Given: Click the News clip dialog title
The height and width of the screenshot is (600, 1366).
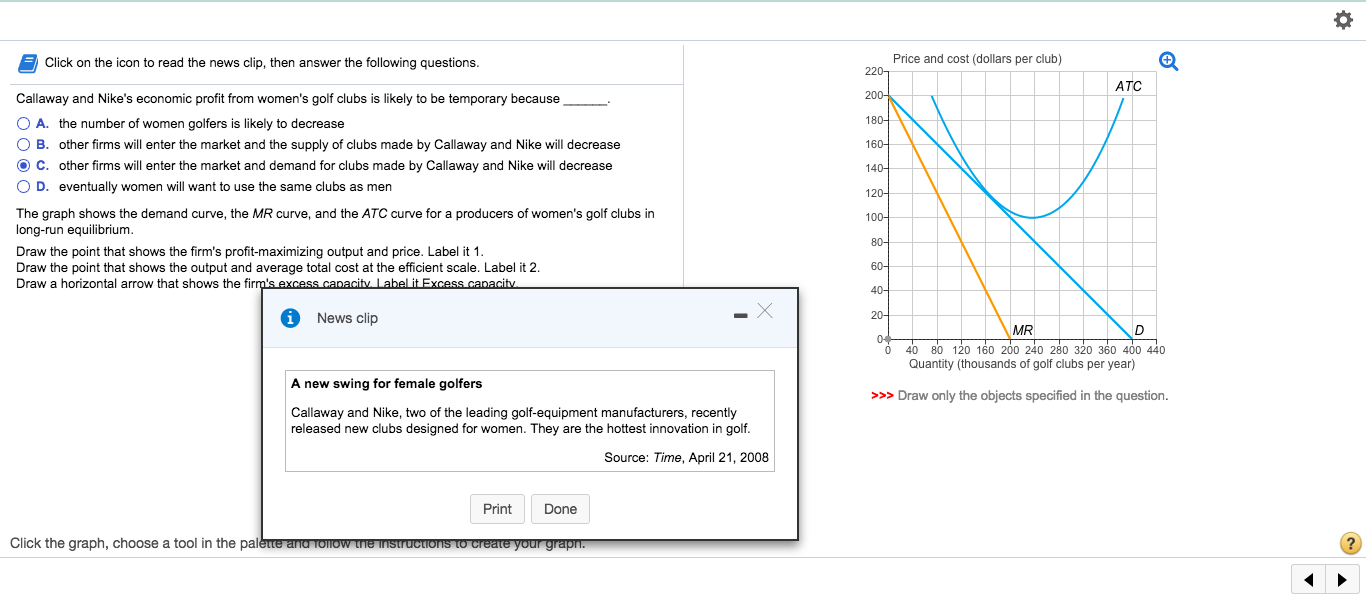Looking at the screenshot, I should pyautogui.click(x=347, y=318).
